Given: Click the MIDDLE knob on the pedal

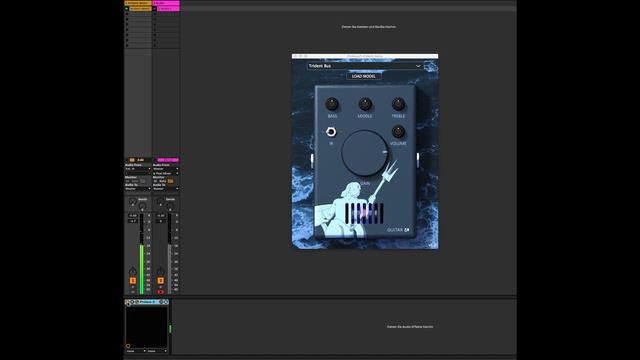Looking at the screenshot, I should 365,104.
